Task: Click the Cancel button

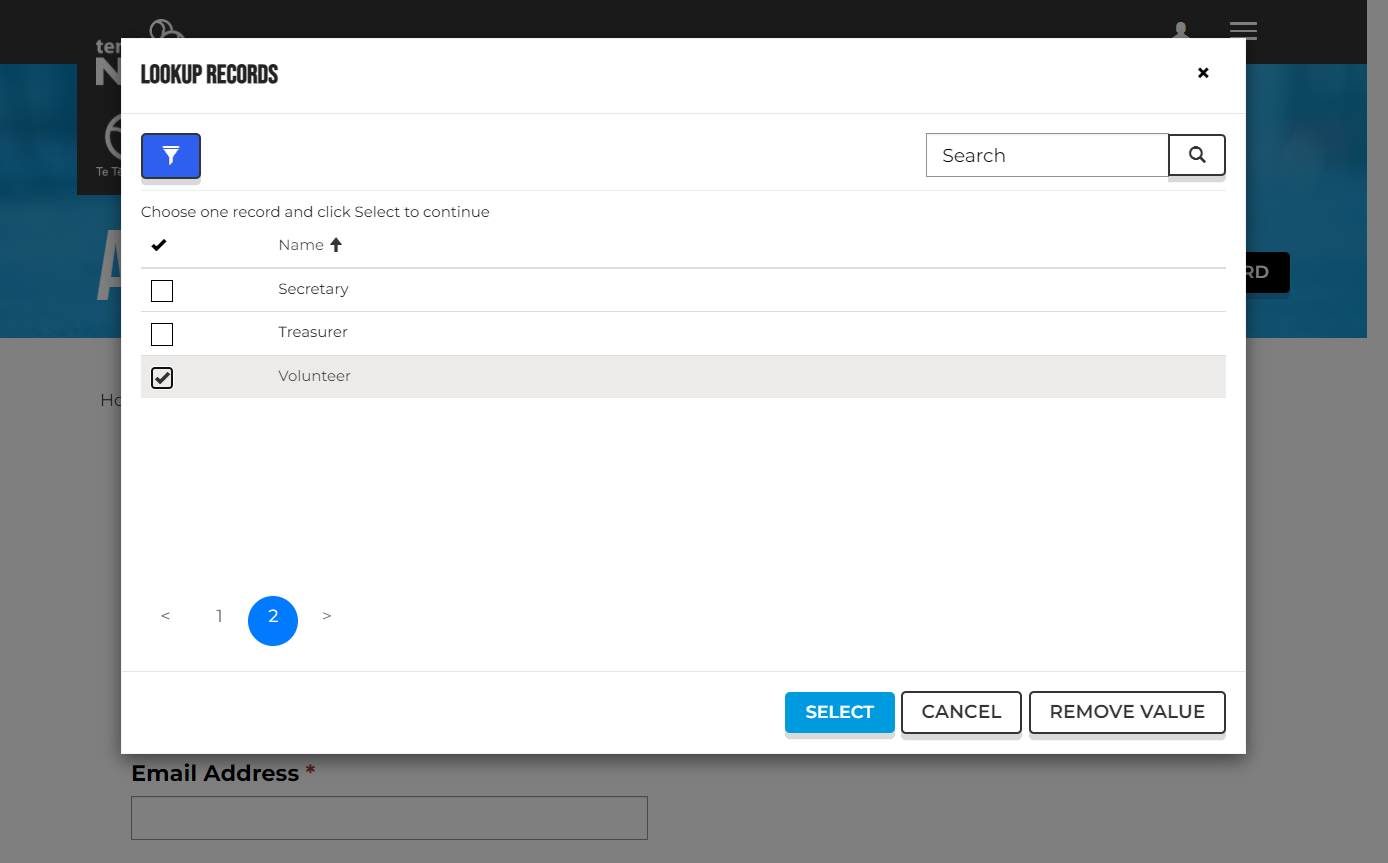Action: coord(961,712)
